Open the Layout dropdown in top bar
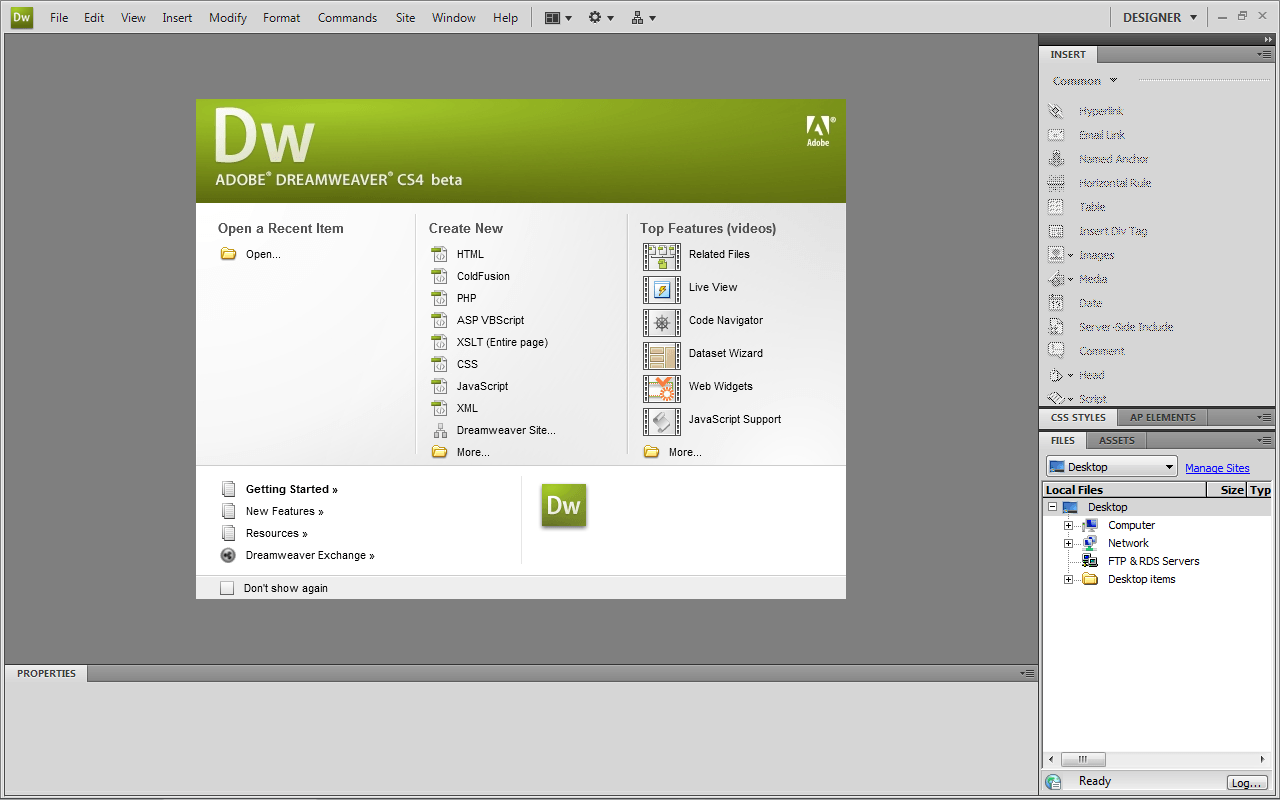This screenshot has width=1280, height=800. pyautogui.click(x=558, y=18)
